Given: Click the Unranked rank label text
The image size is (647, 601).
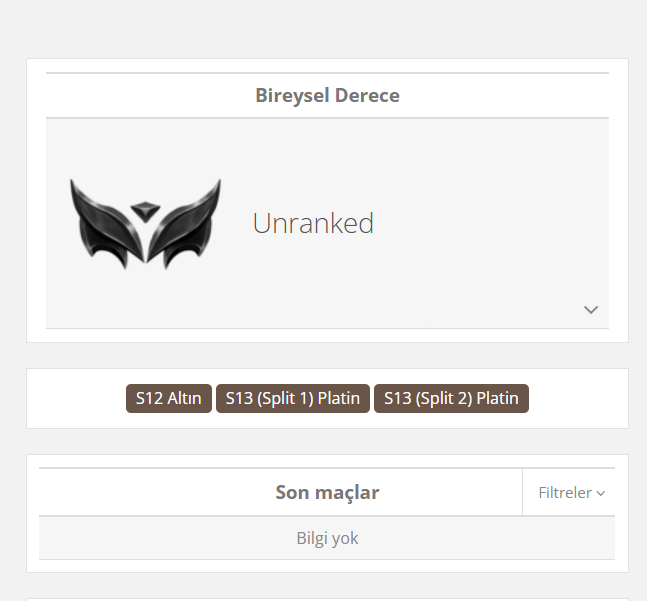Looking at the screenshot, I should 313,223.
